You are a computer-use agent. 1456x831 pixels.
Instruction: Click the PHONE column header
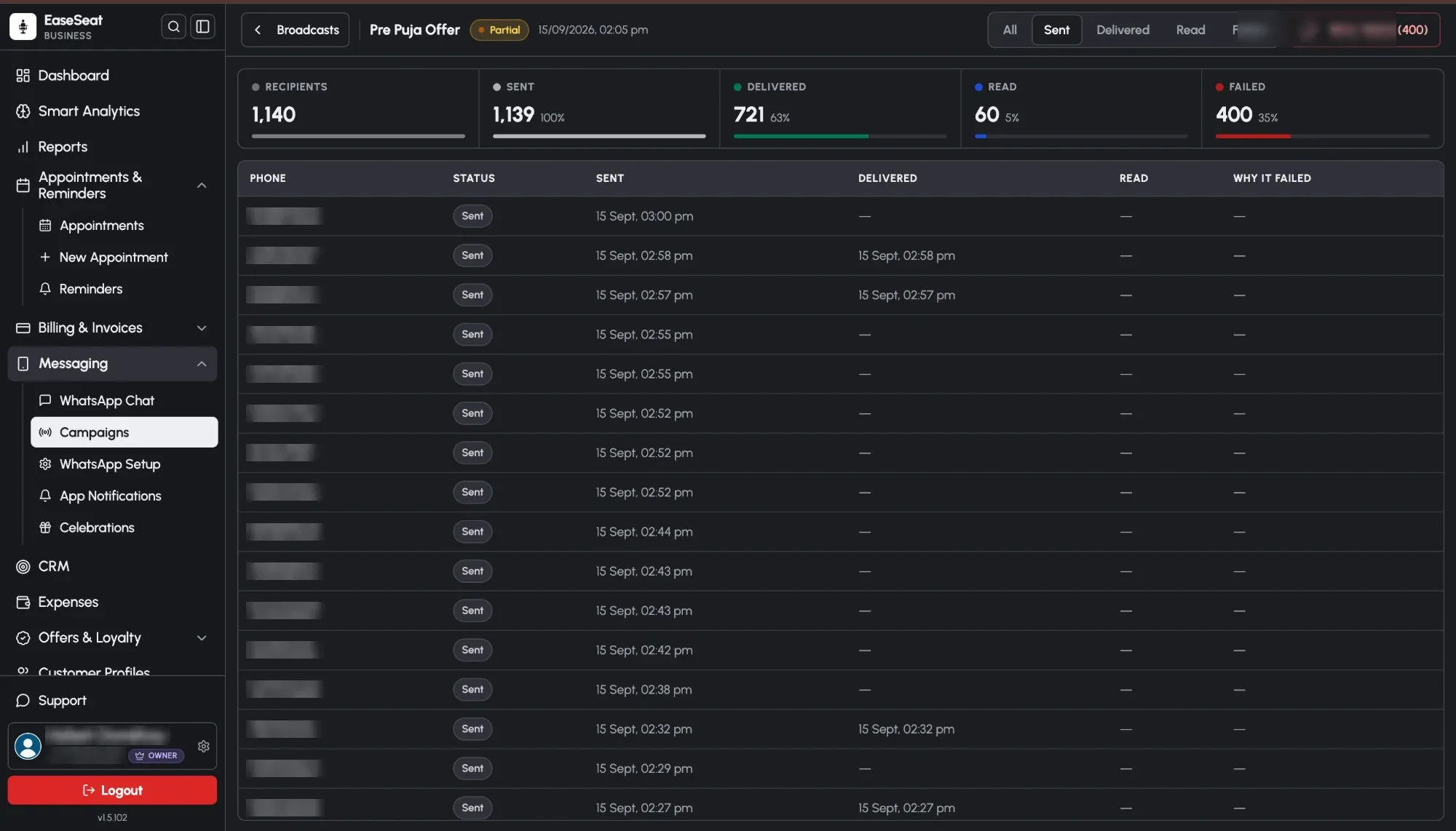coord(268,178)
